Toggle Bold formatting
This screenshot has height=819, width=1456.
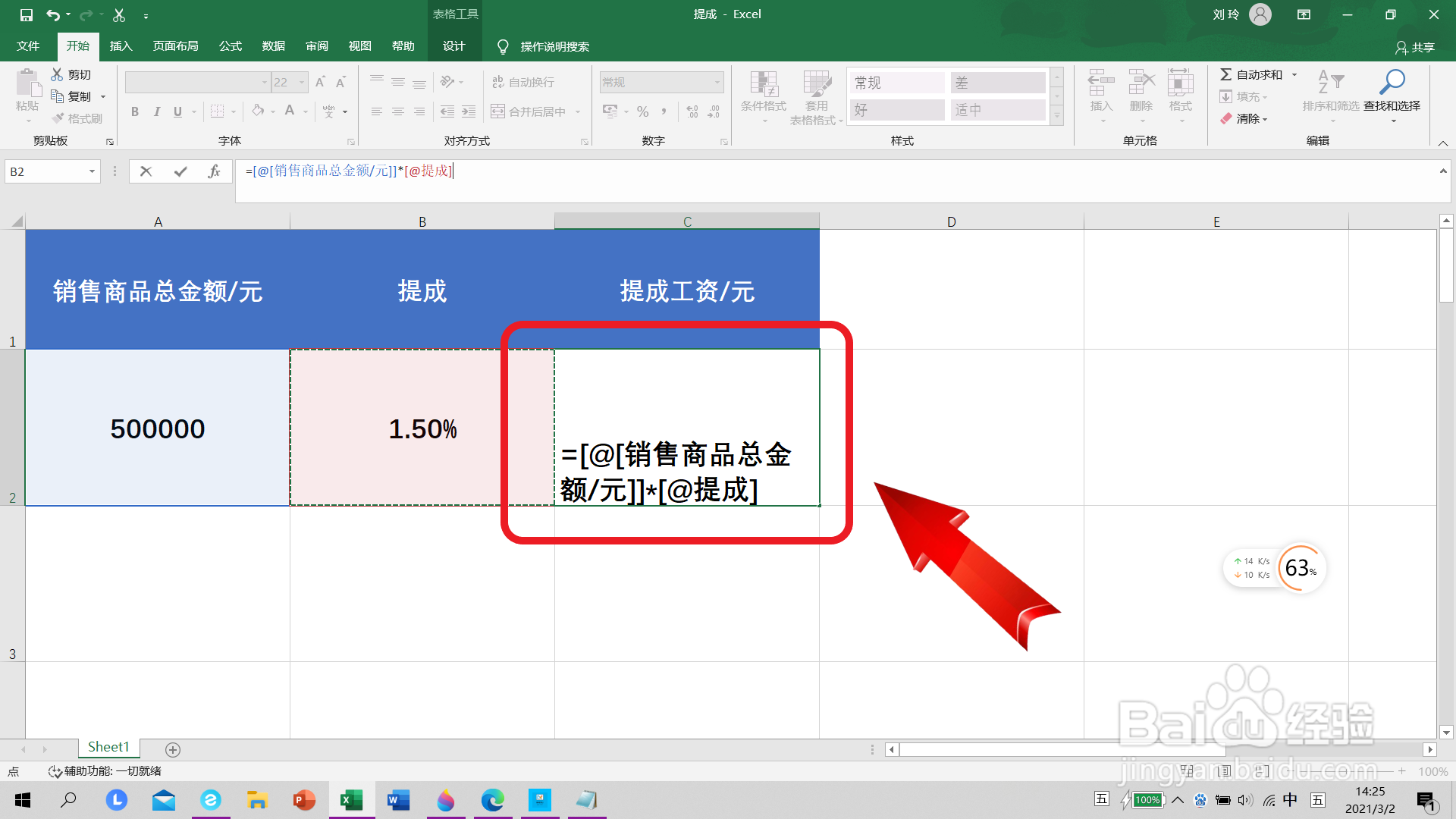point(135,111)
